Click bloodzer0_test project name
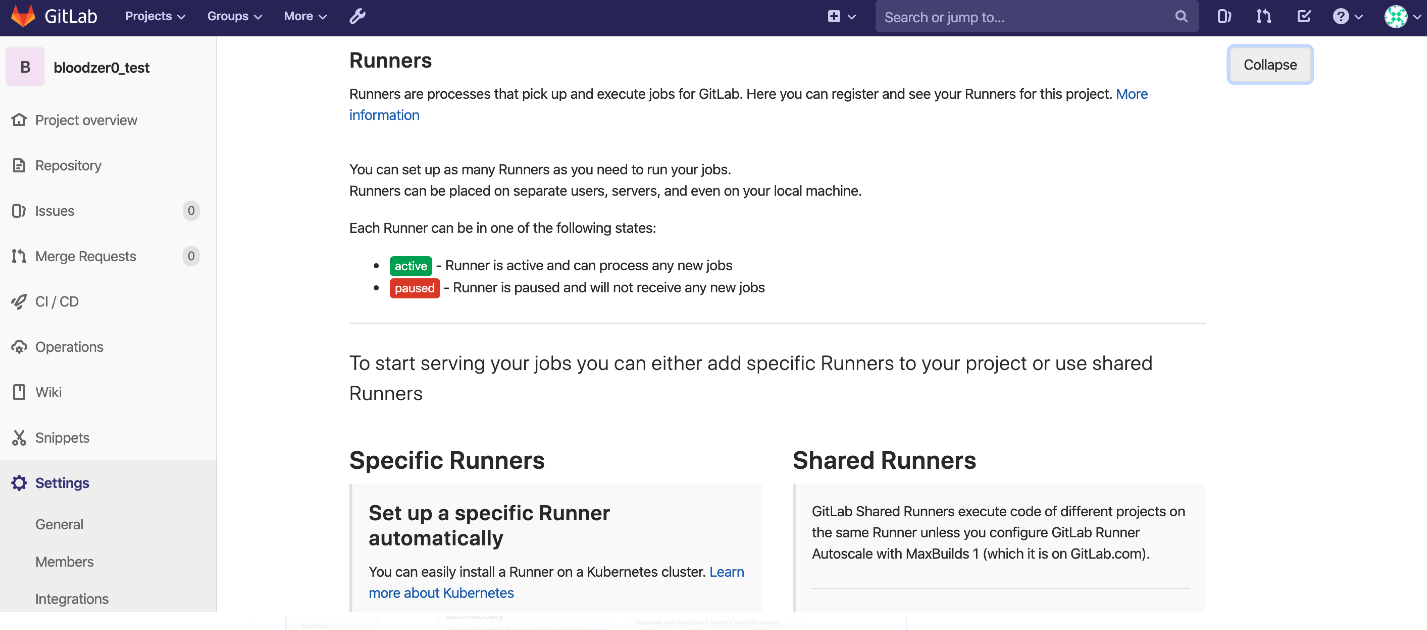1427x630 pixels. tap(102, 68)
